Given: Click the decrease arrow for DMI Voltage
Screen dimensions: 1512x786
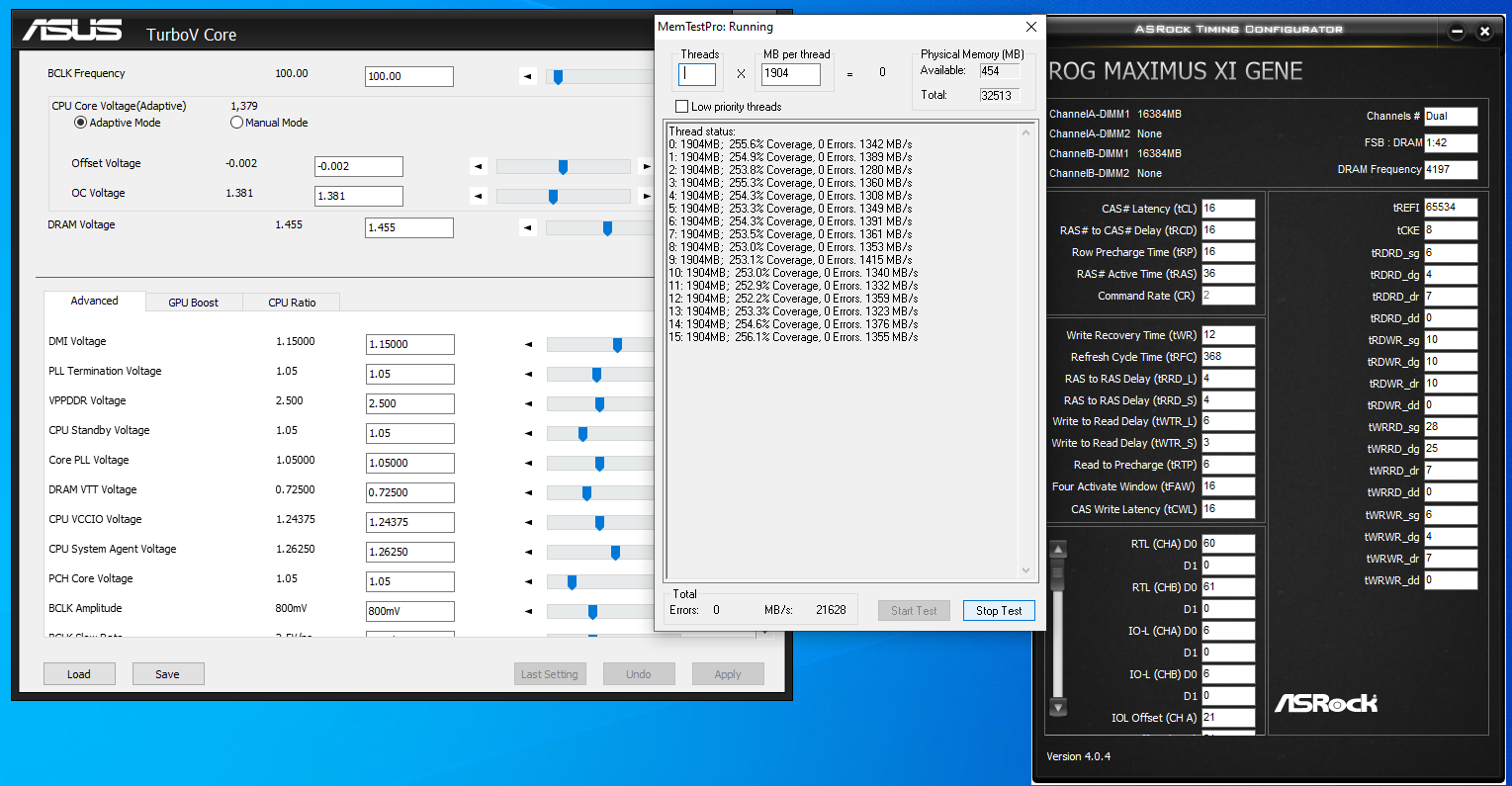Looking at the screenshot, I should [x=528, y=344].
